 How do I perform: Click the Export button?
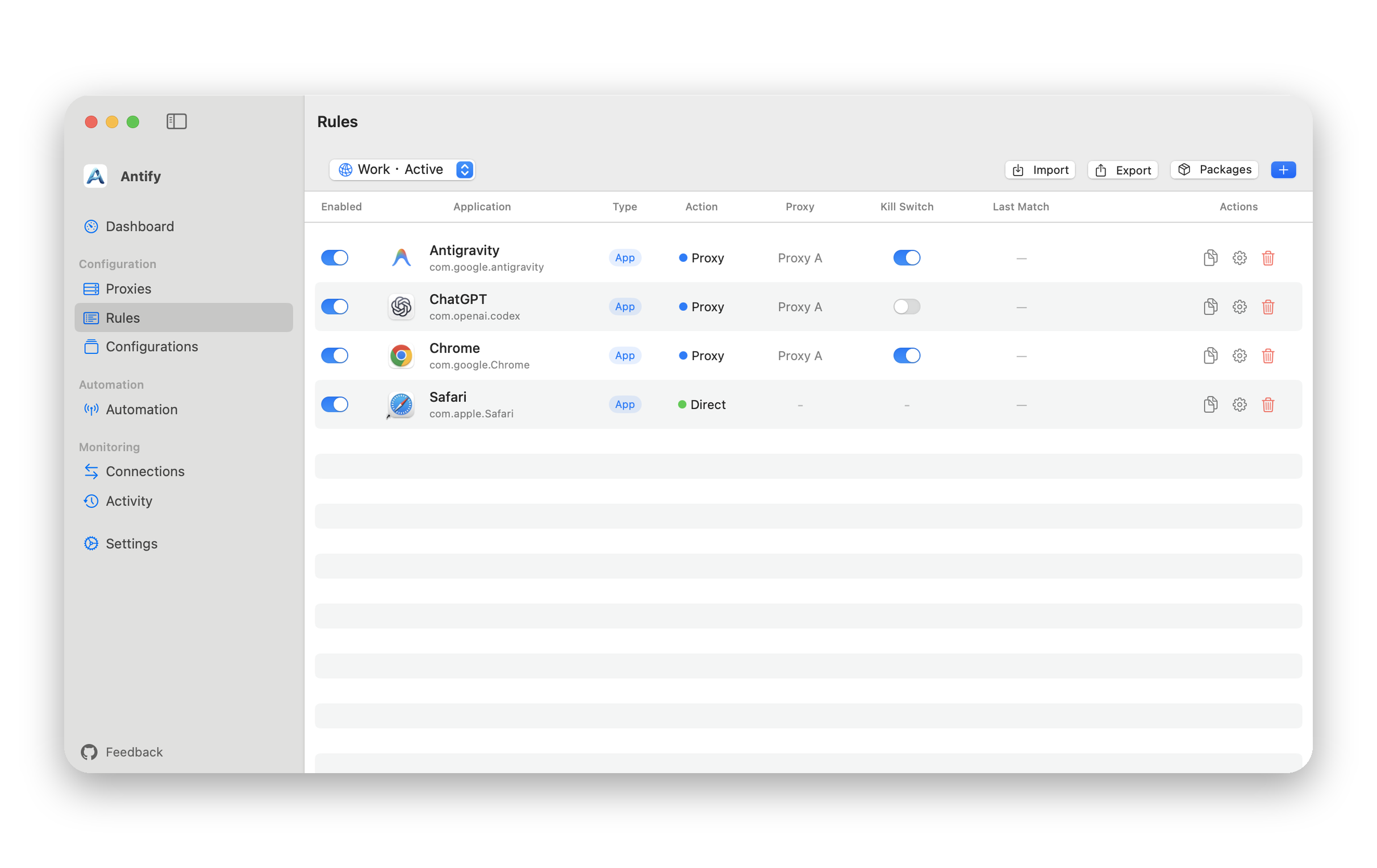point(1123,170)
